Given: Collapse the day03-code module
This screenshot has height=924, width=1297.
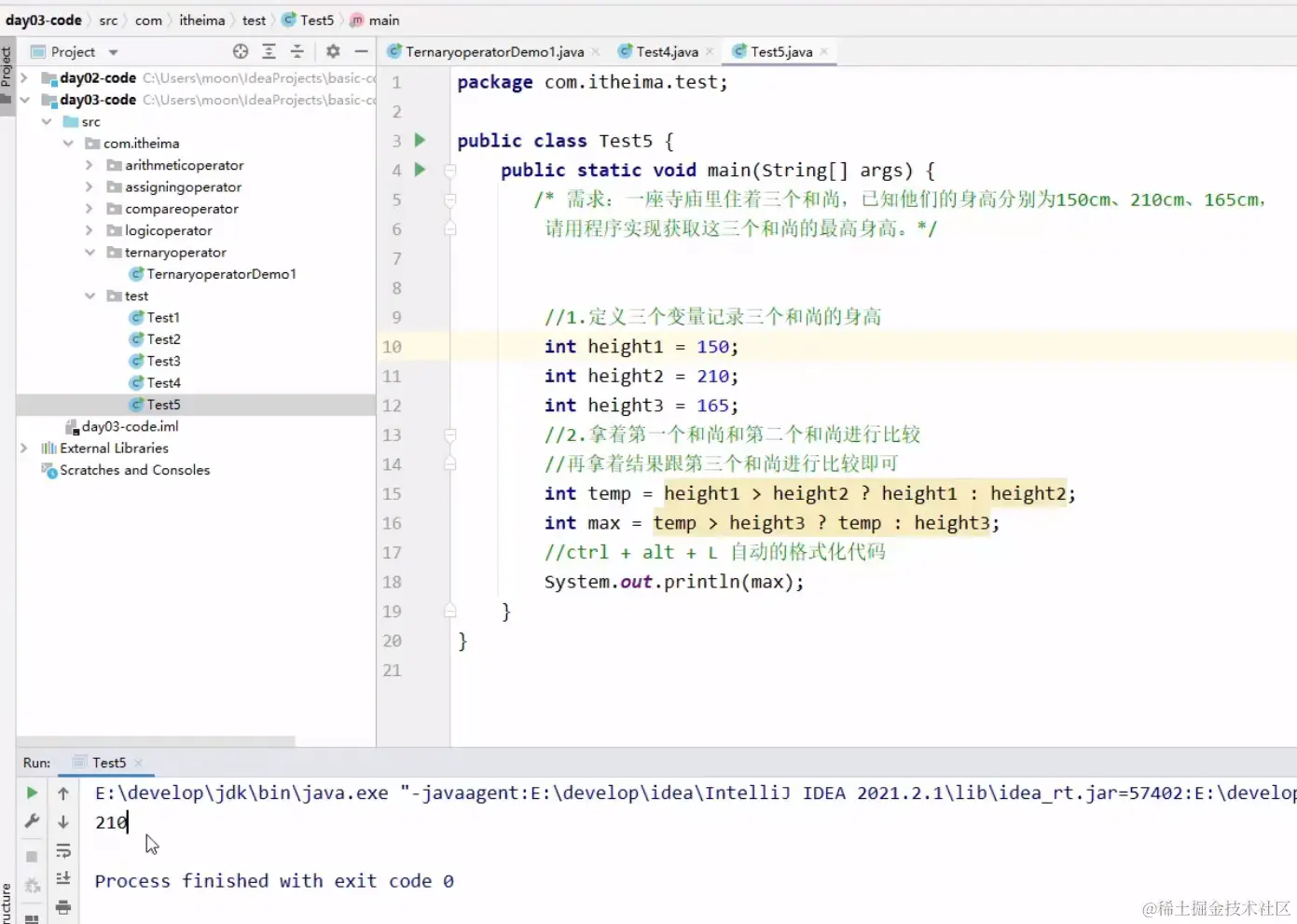Looking at the screenshot, I should point(24,100).
